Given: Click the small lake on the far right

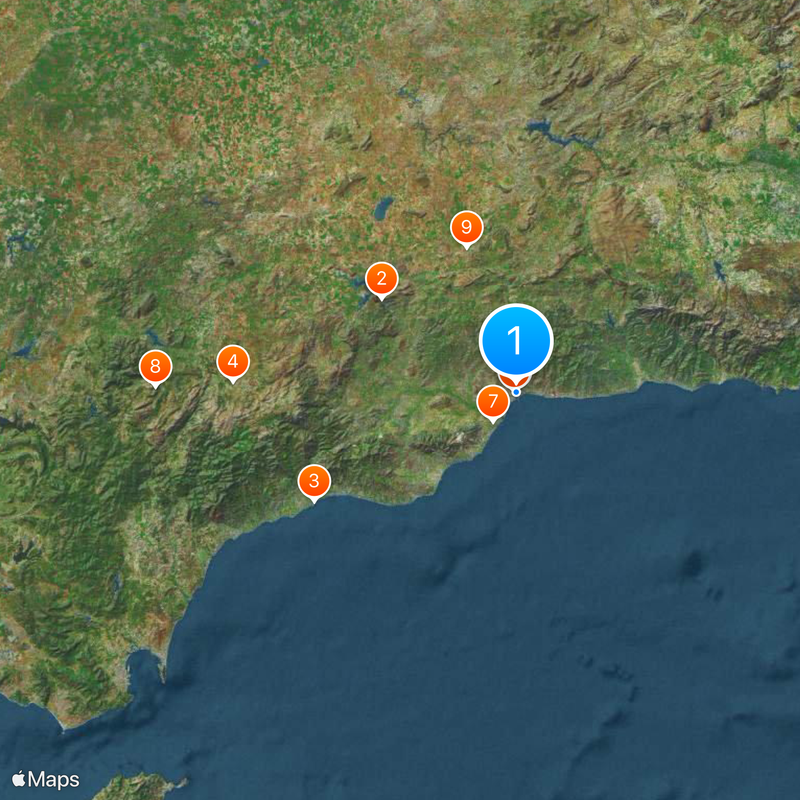Looking at the screenshot, I should point(720,271).
